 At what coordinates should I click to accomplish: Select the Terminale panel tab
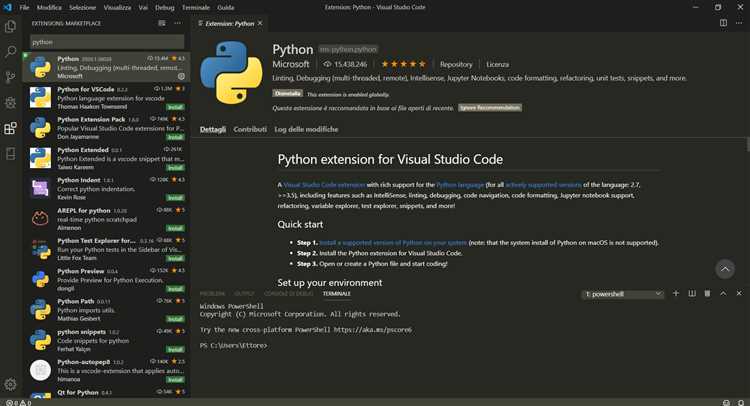336,294
